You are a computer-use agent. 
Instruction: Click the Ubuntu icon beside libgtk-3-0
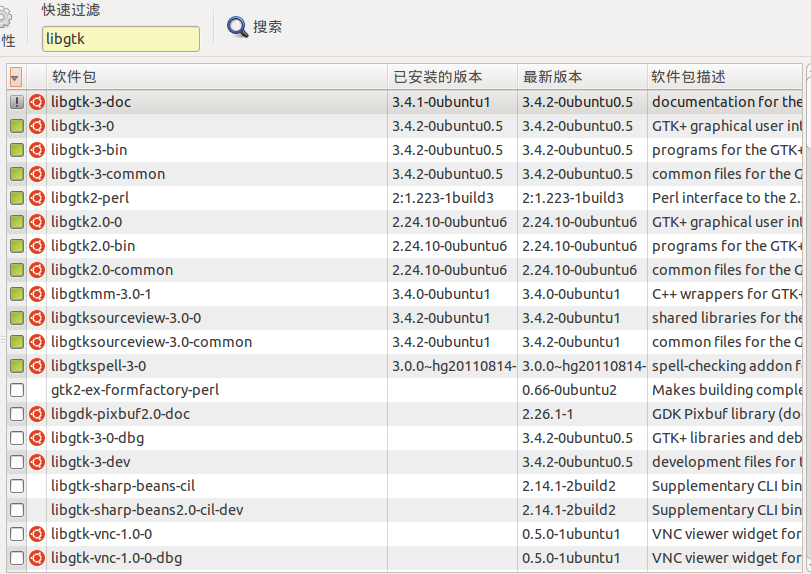coord(37,126)
